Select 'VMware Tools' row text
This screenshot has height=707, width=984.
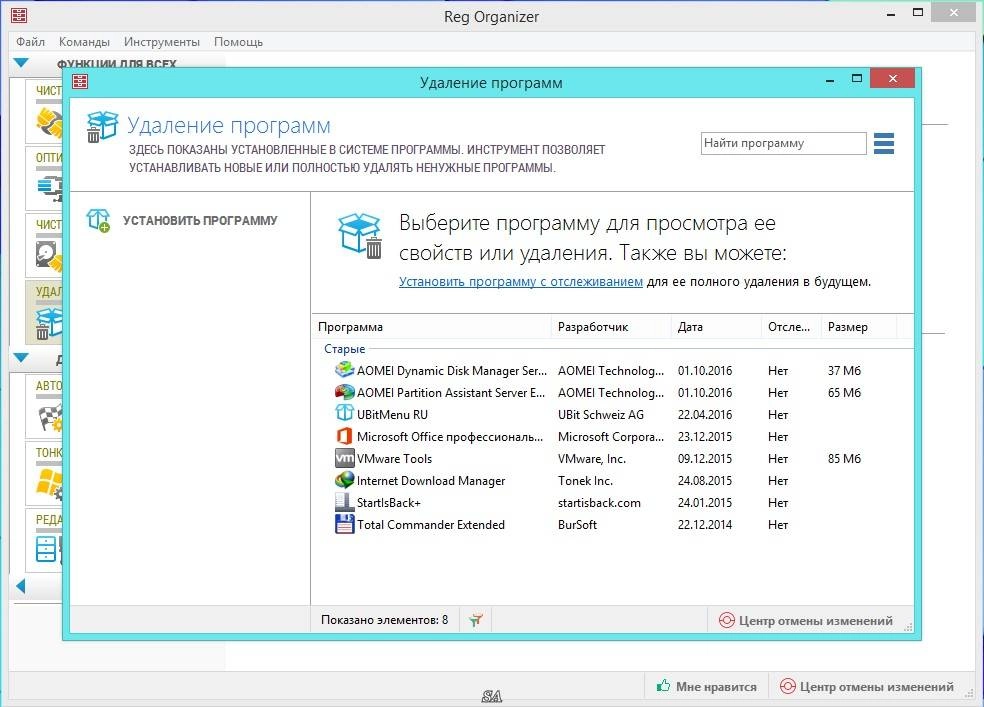click(x=394, y=459)
